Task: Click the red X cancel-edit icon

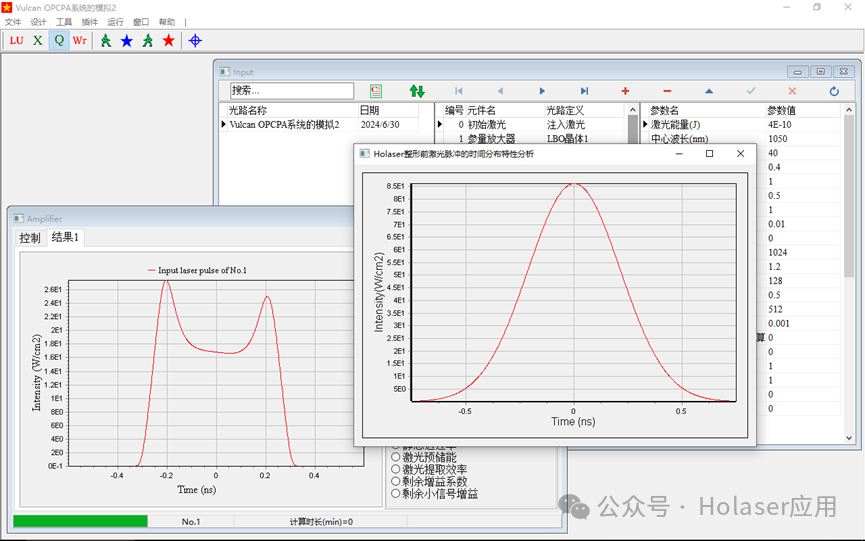Action: pyautogui.click(x=792, y=91)
